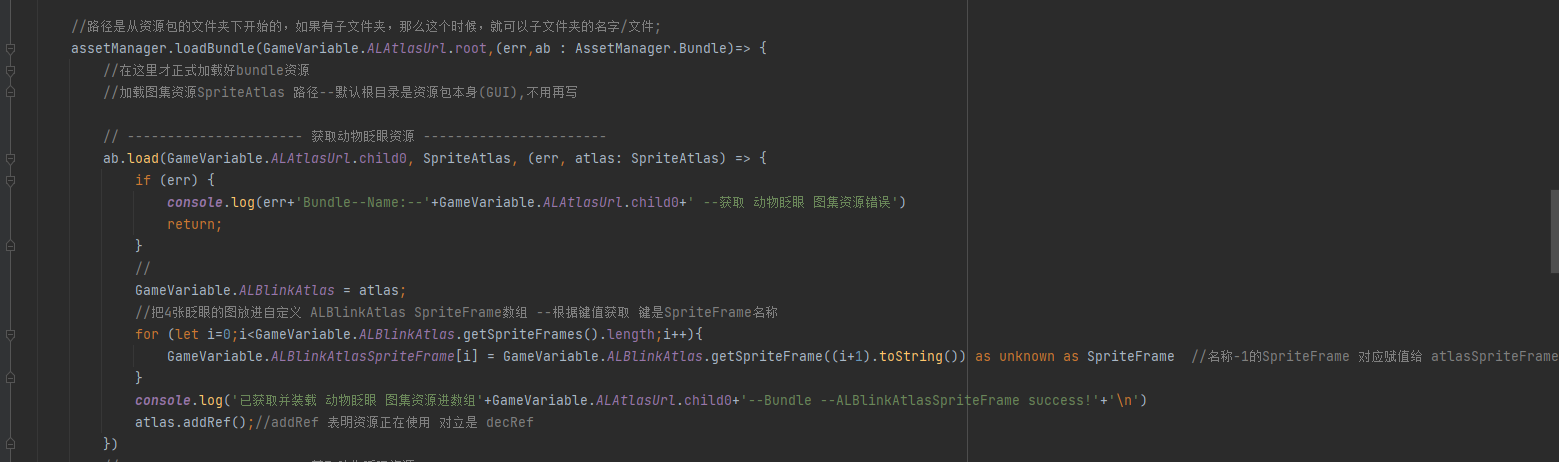Collapse the if (err) block
This screenshot has height=462, width=1559.
(10, 180)
